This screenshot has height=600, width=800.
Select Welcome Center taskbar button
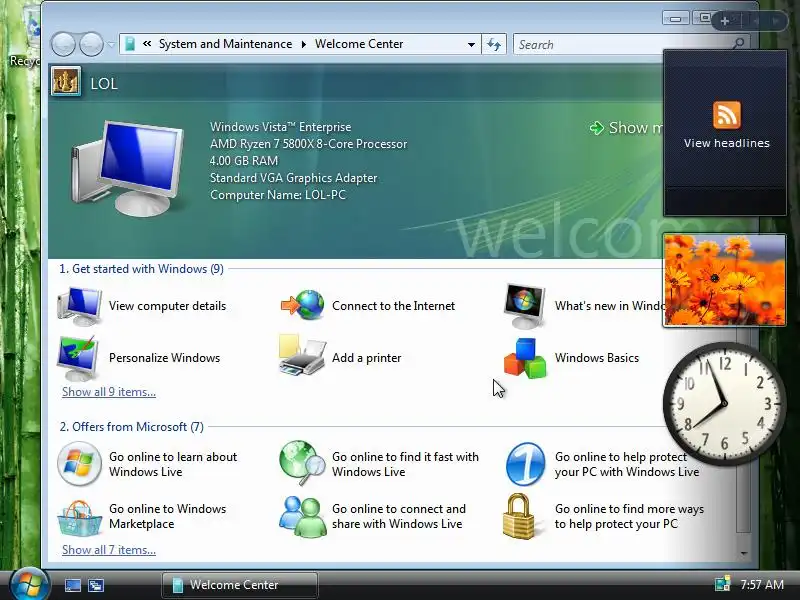(x=240, y=585)
